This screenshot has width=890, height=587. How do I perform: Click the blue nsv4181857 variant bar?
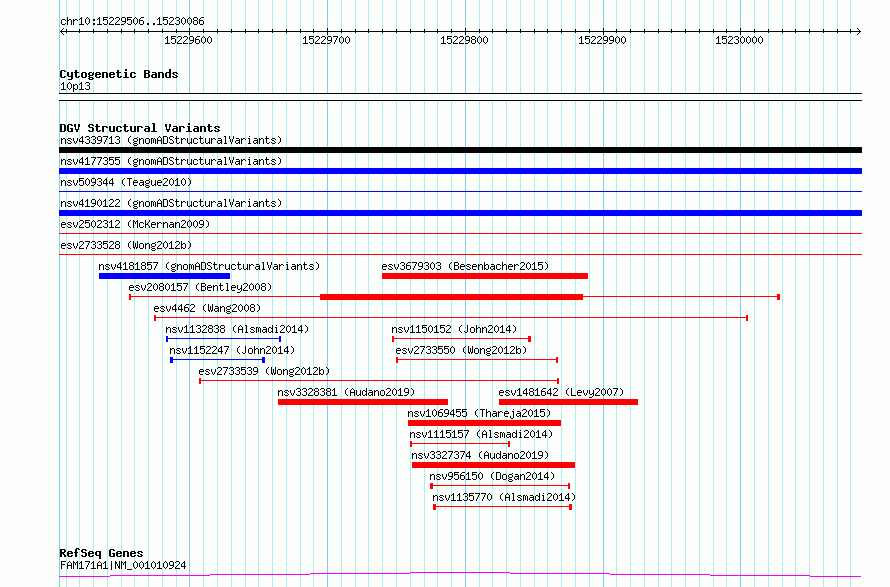(164, 276)
